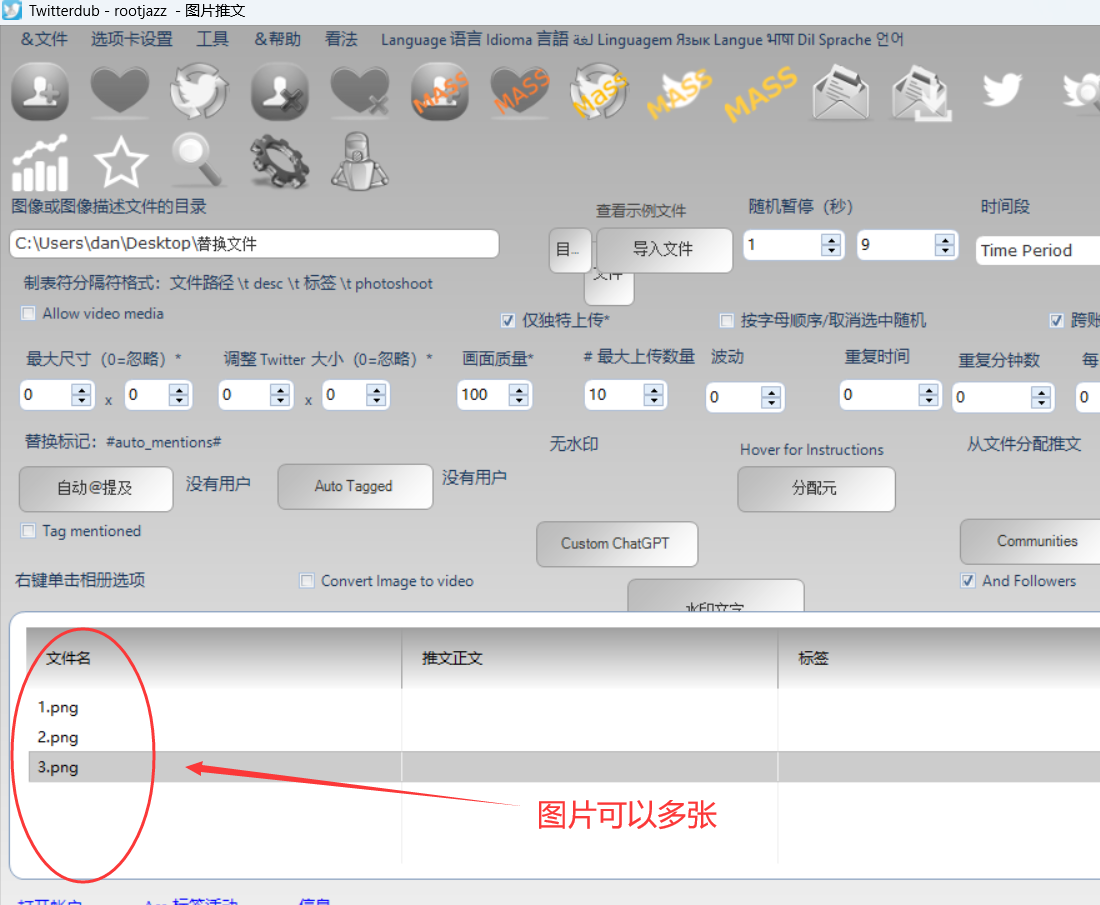The width and height of the screenshot is (1100, 905).
Task: Select the Twitter bird icon
Action: point(1003,92)
